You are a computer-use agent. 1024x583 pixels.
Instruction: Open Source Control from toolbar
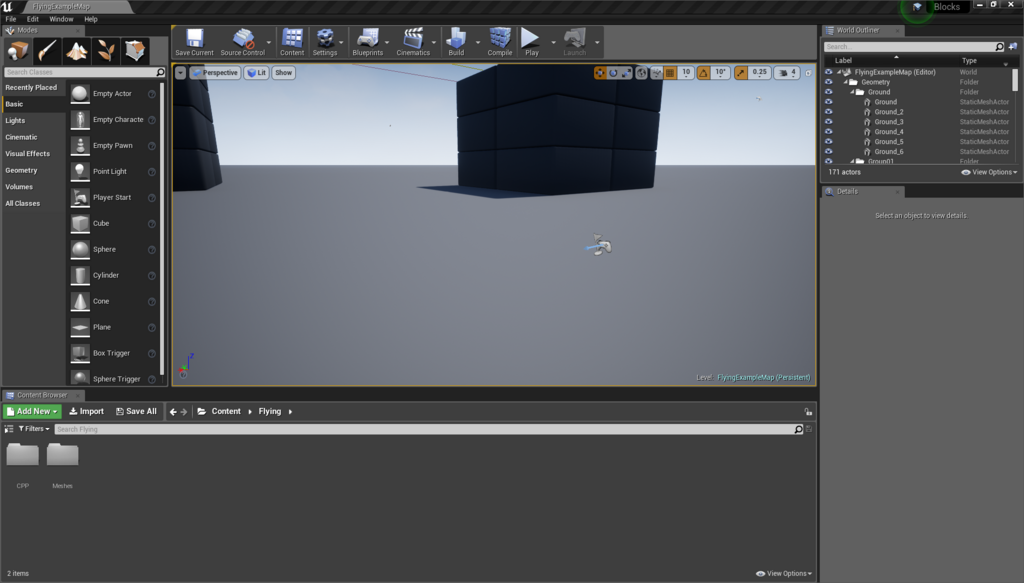click(x=242, y=42)
